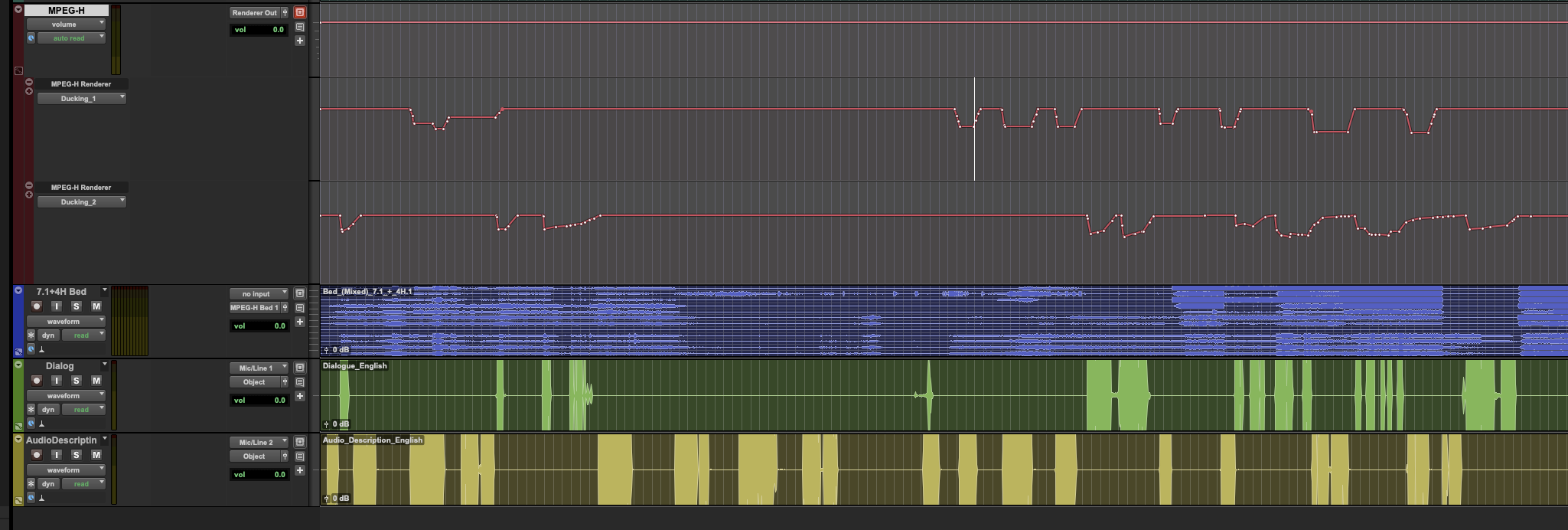This screenshot has width=1568, height=530.
Task: Record-enable the Dialog track
Action: [36, 380]
